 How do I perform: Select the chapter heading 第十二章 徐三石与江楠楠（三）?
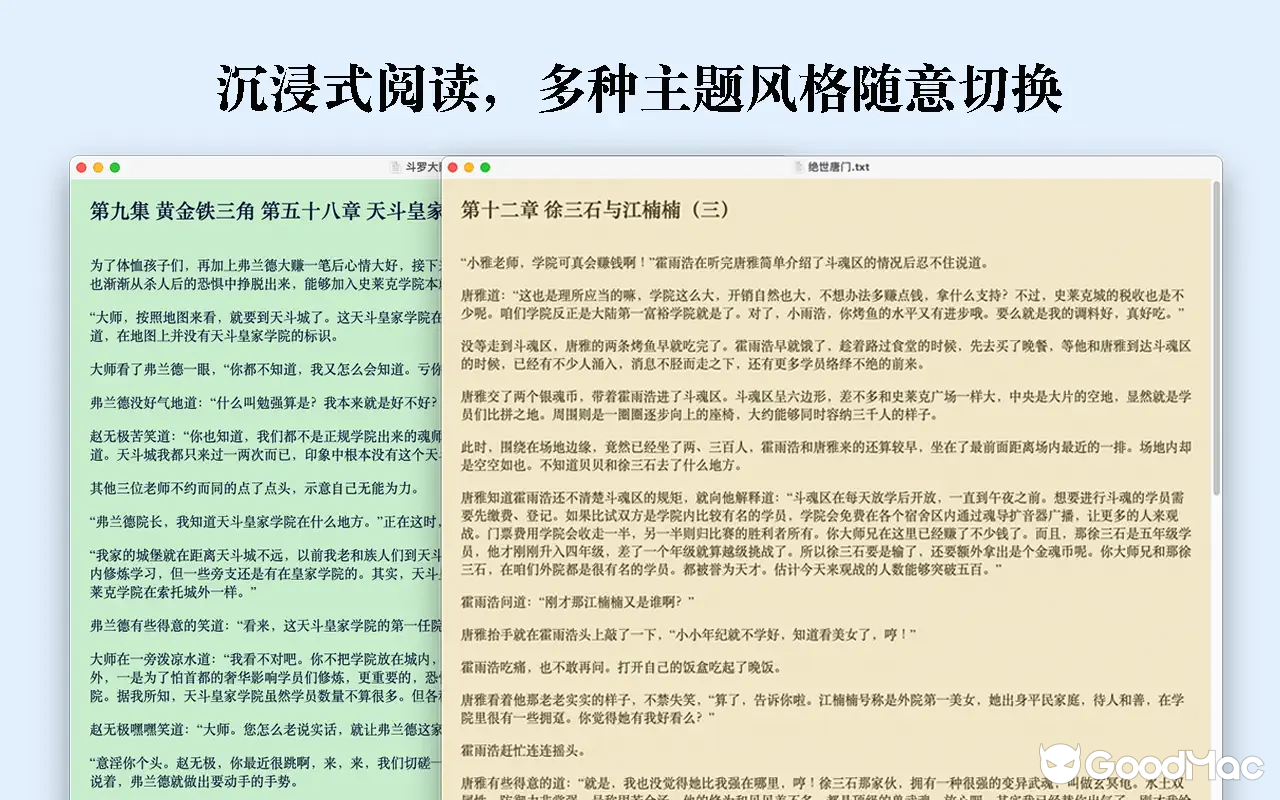point(596,210)
